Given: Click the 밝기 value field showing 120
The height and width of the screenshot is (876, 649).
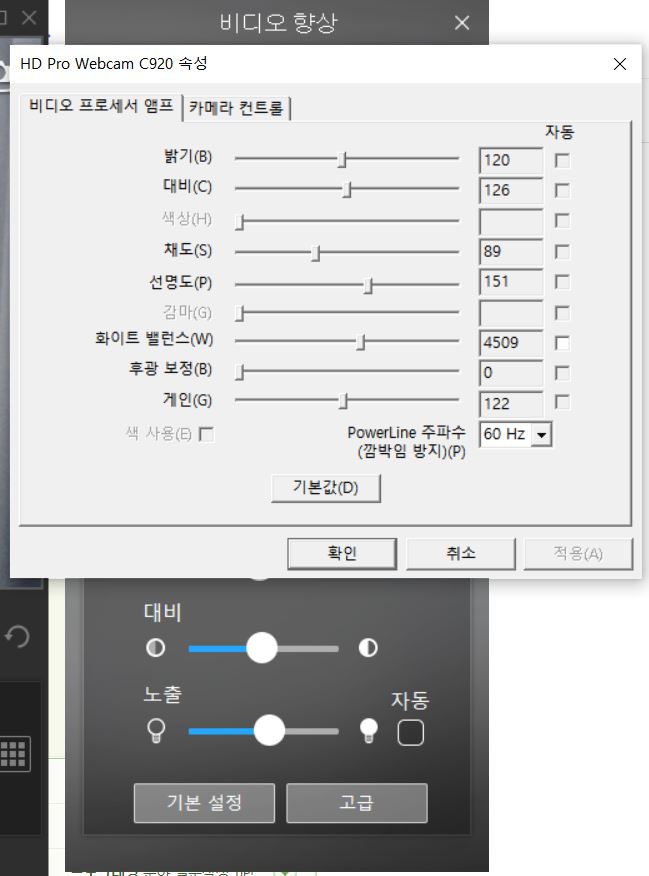Looking at the screenshot, I should tap(510, 160).
